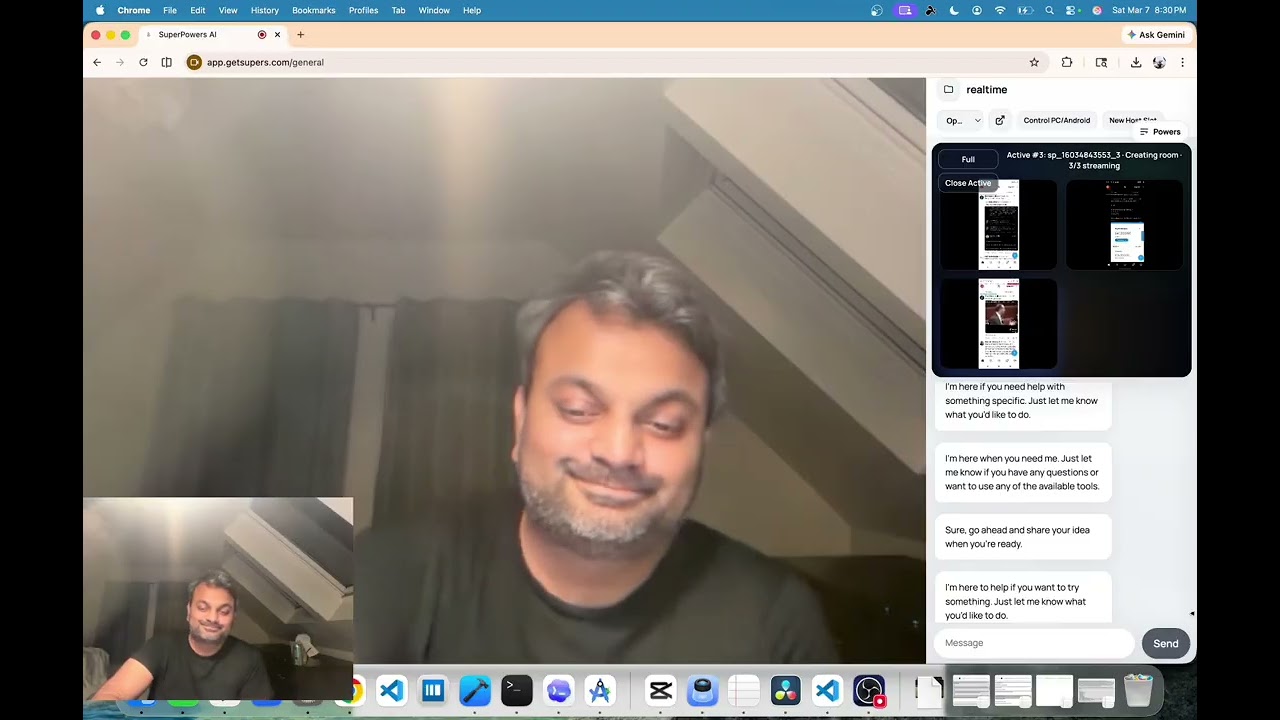
Task: Open the History menu
Action: click(x=265, y=10)
